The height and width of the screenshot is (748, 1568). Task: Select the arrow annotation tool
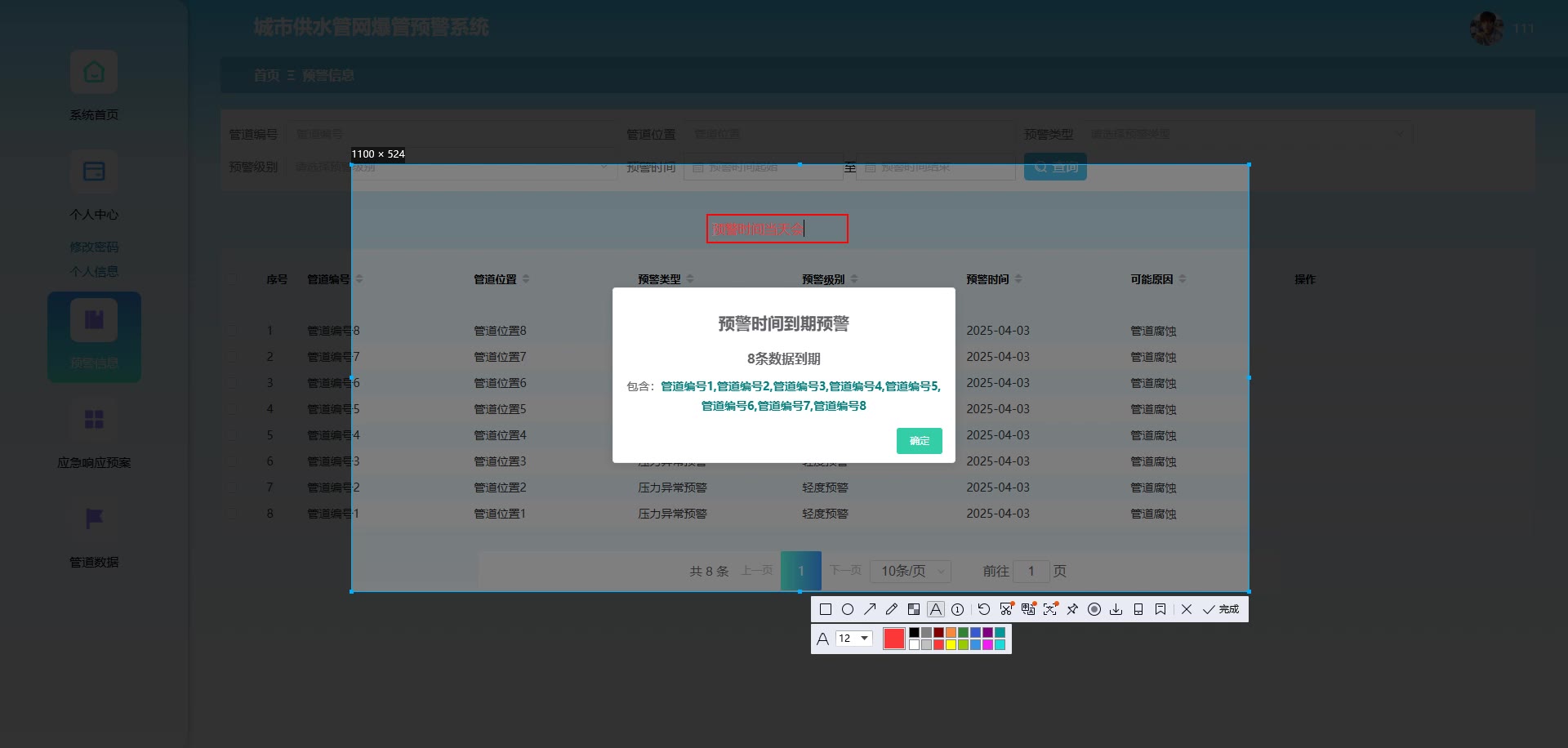pos(870,609)
